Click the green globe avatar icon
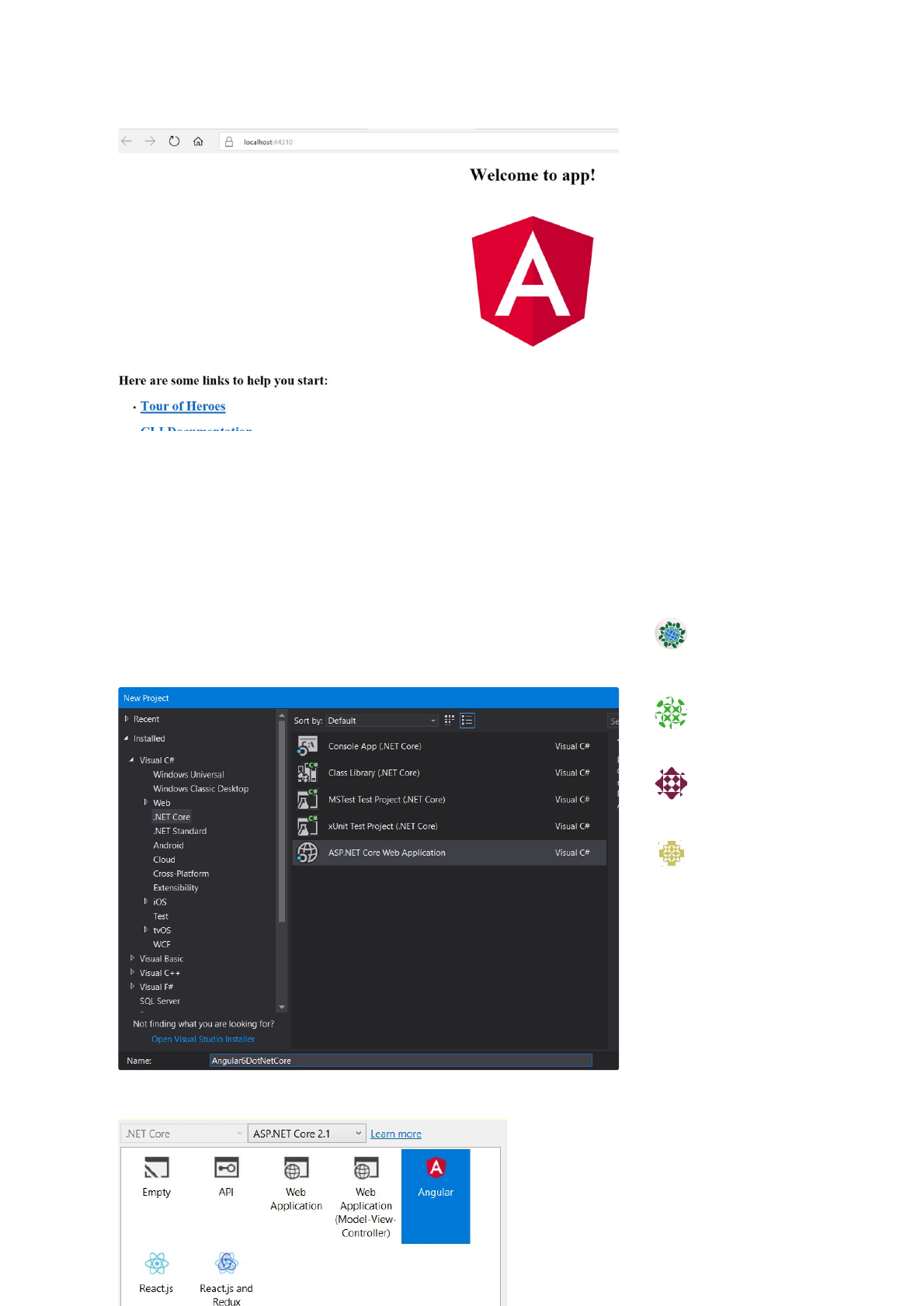The height and width of the screenshot is (1306, 924). [x=672, y=634]
